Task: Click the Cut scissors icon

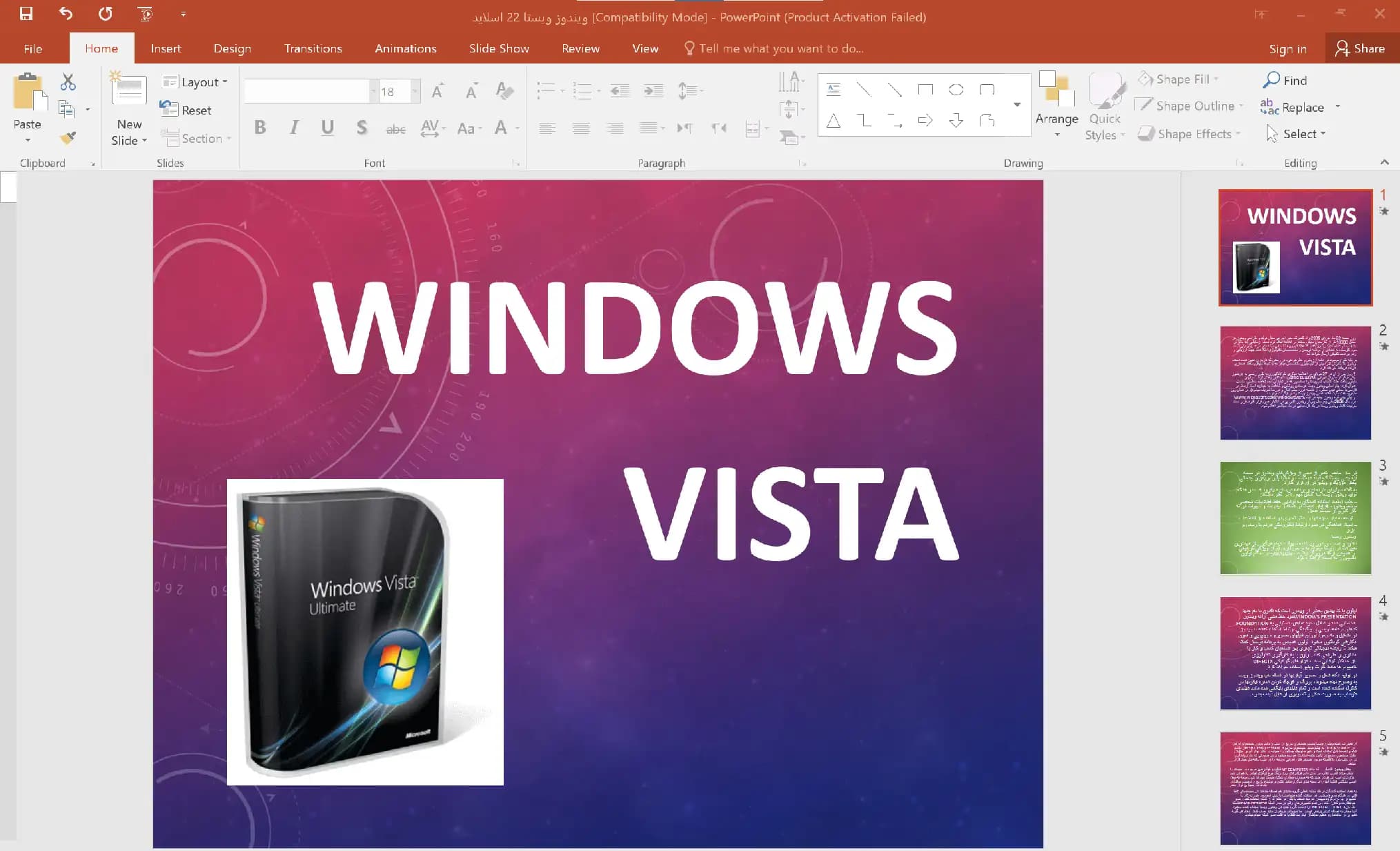Action: [68, 82]
